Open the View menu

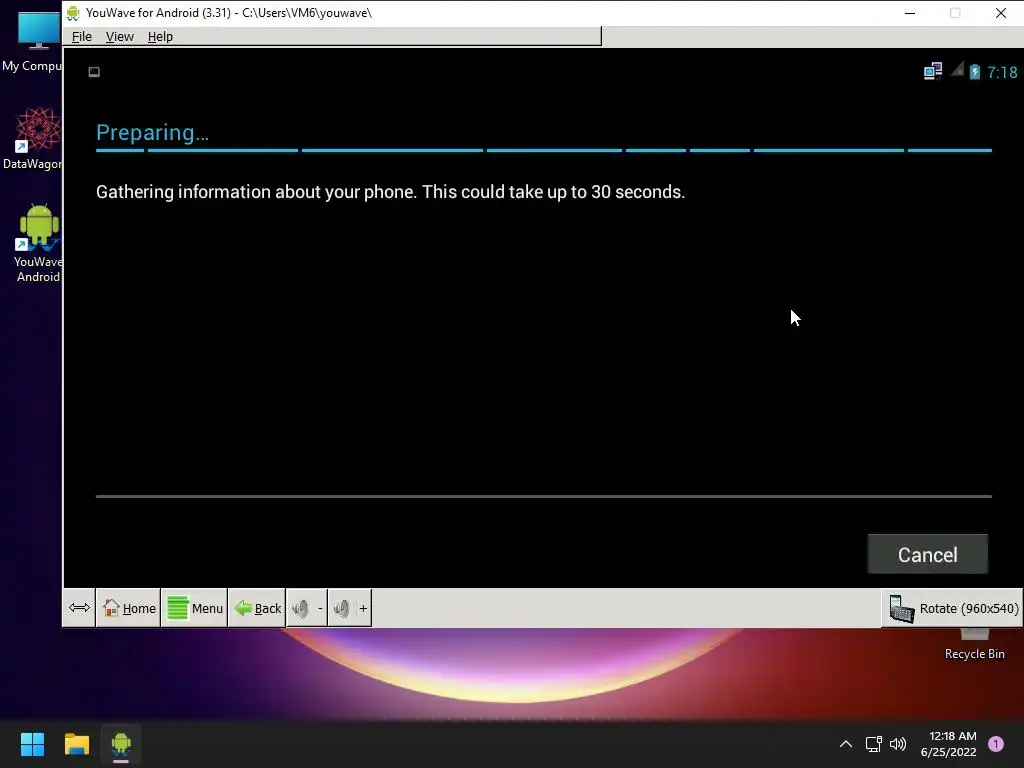pos(120,37)
